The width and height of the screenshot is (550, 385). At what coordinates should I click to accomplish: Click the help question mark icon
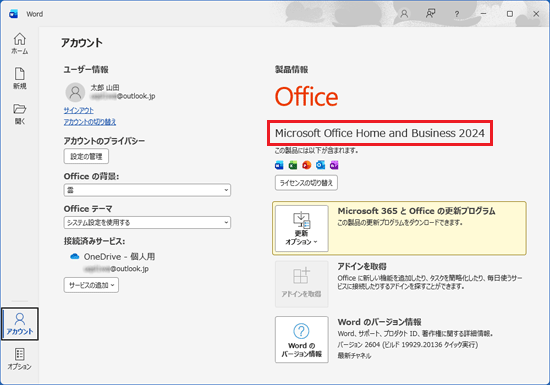coord(456,14)
